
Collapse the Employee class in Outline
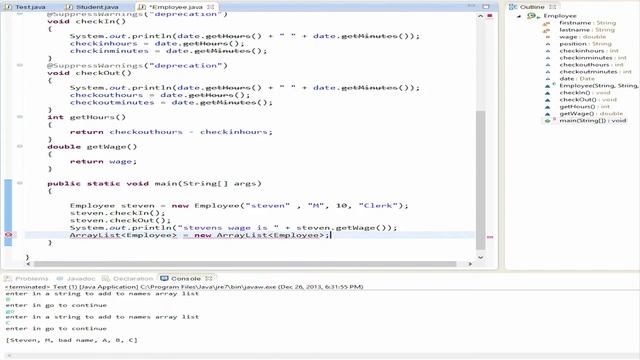click(x=519, y=16)
